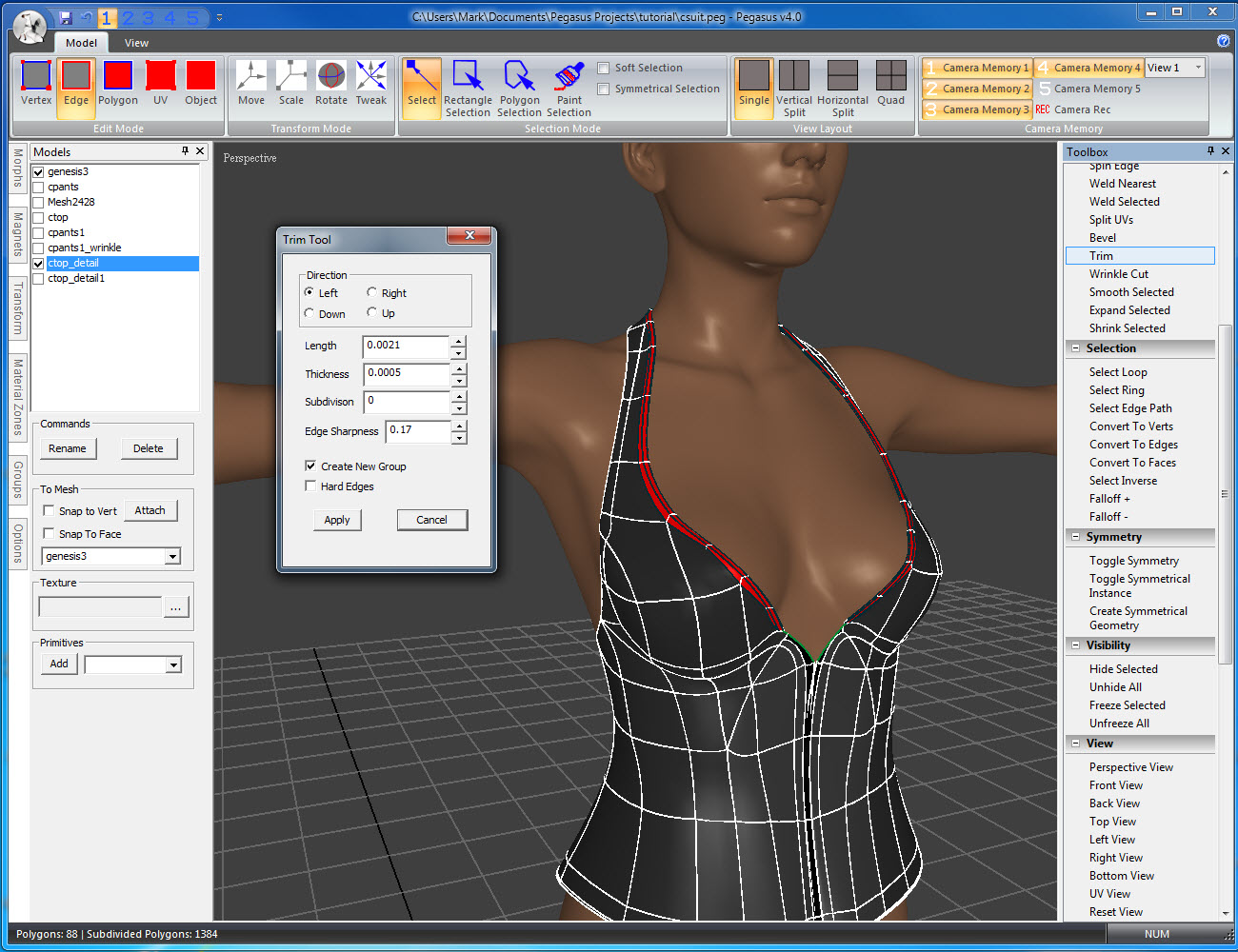This screenshot has height=952, width=1238.
Task: Recall Camera Memory 1
Action: 977,68
